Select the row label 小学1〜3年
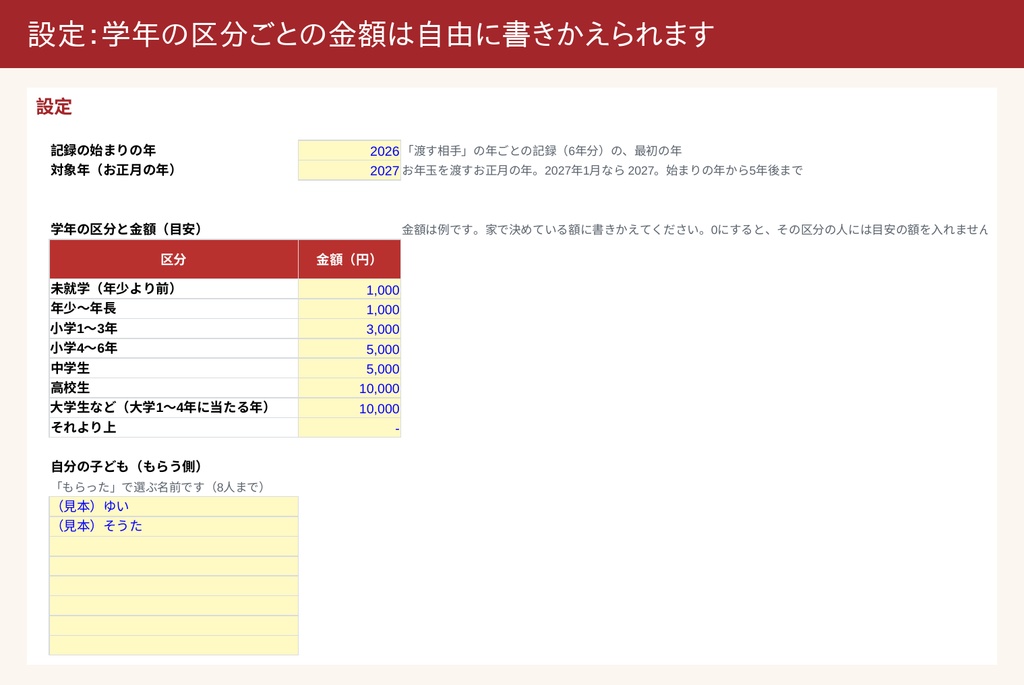 coord(84,328)
